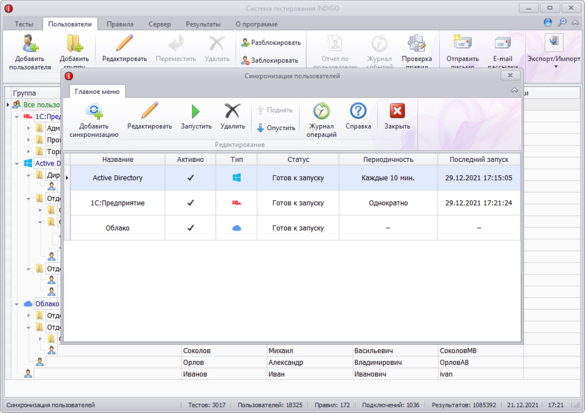585x413 pixels.
Task: Open the Журнал операций clock icon
Action: coord(321,111)
